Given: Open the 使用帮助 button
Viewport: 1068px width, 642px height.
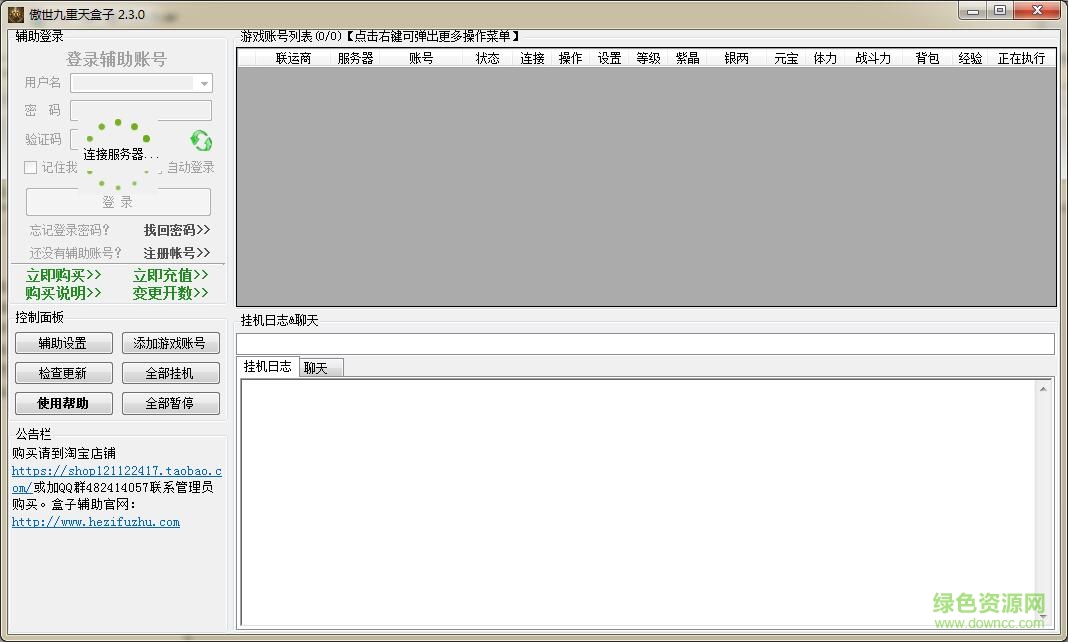Looking at the screenshot, I should pos(63,403).
